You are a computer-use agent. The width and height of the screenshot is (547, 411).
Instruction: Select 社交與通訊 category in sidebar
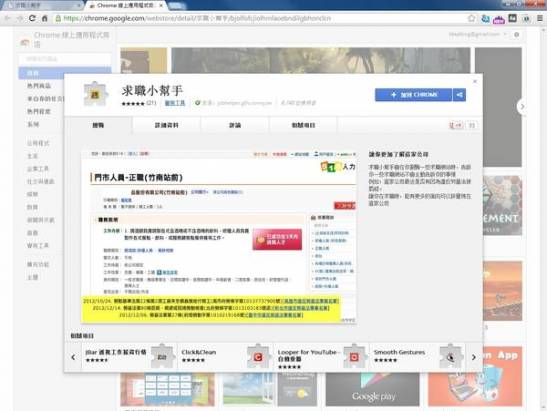40,181
